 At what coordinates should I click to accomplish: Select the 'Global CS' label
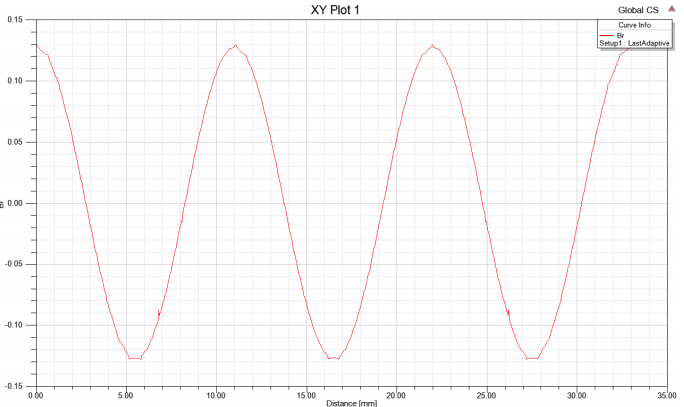coord(638,10)
